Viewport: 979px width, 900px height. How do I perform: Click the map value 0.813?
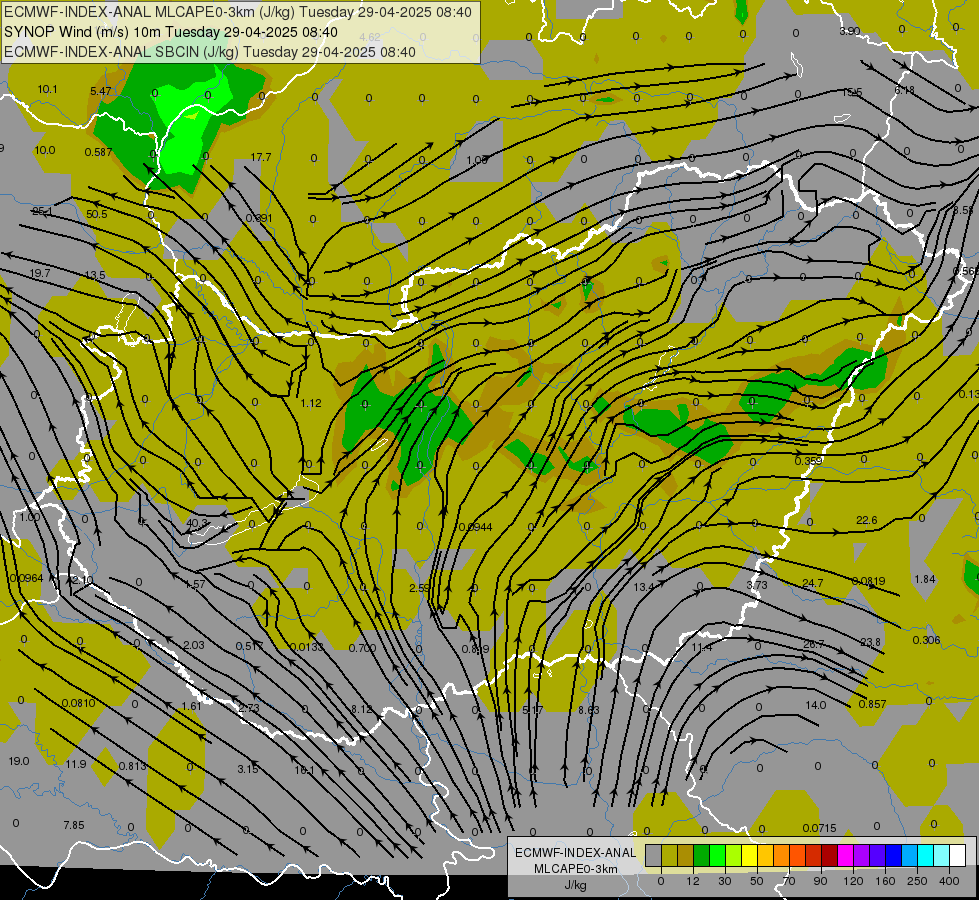(132, 766)
